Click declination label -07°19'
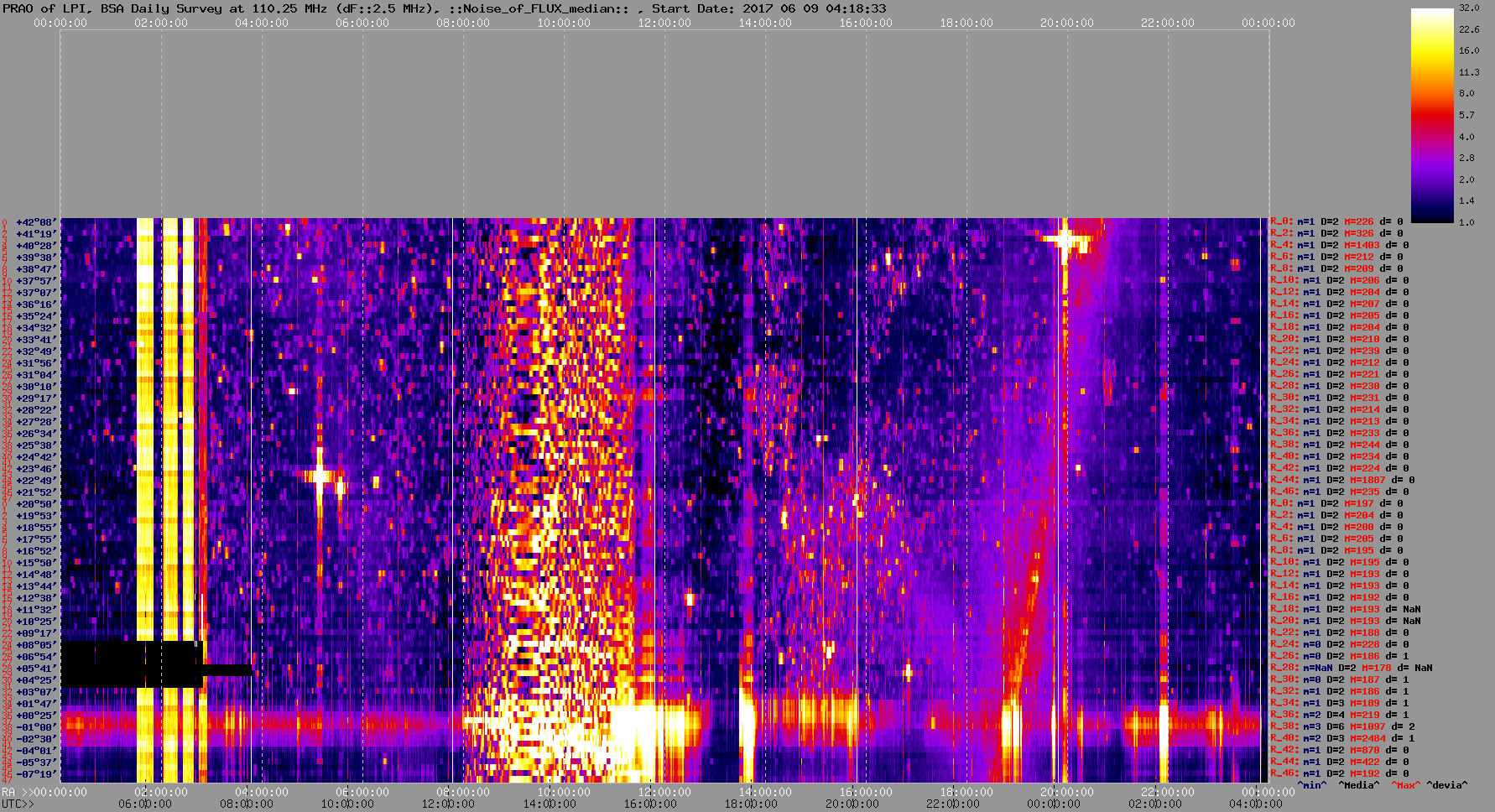The height and width of the screenshot is (812, 1495). [36, 774]
